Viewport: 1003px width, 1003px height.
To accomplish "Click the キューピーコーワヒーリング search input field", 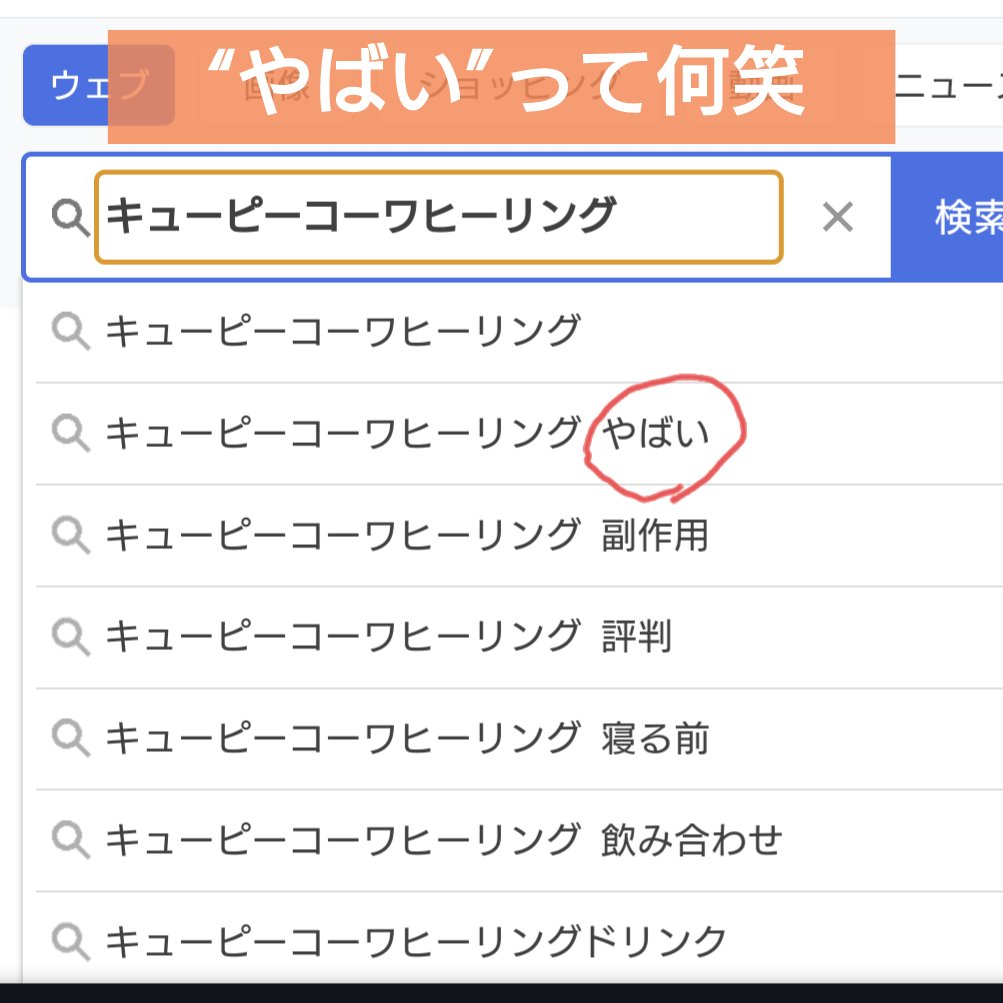I will click(438, 217).
